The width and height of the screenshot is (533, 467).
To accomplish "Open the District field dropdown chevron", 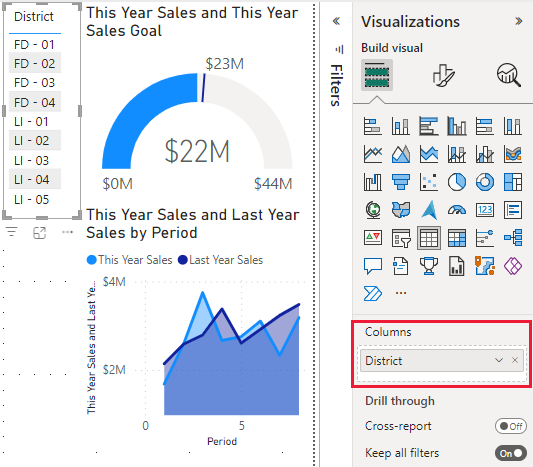I will pyautogui.click(x=499, y=360).
